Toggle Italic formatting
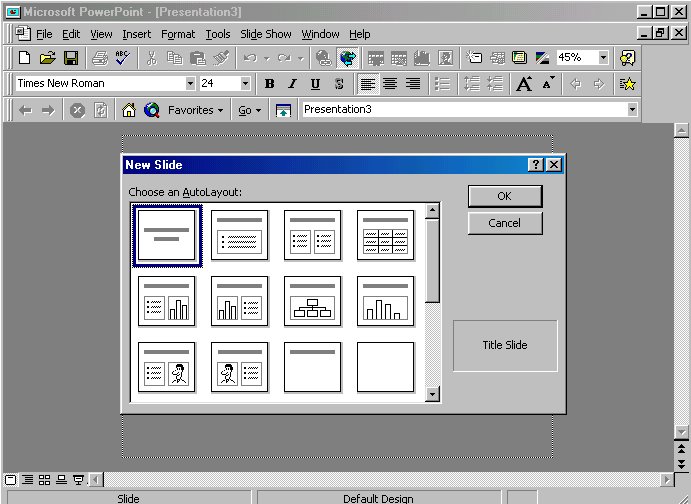Screen dimensions: 691x504 click(x=292, y=84)
